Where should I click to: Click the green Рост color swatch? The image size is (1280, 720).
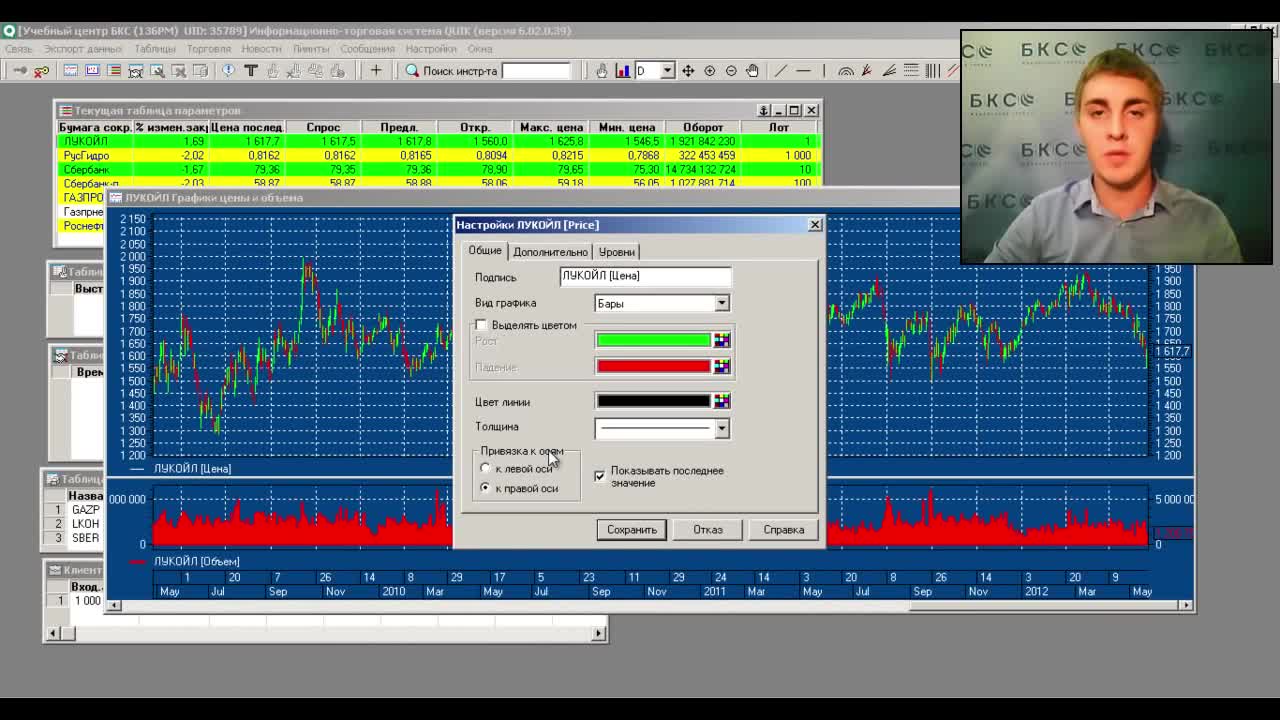pos(653,341)
